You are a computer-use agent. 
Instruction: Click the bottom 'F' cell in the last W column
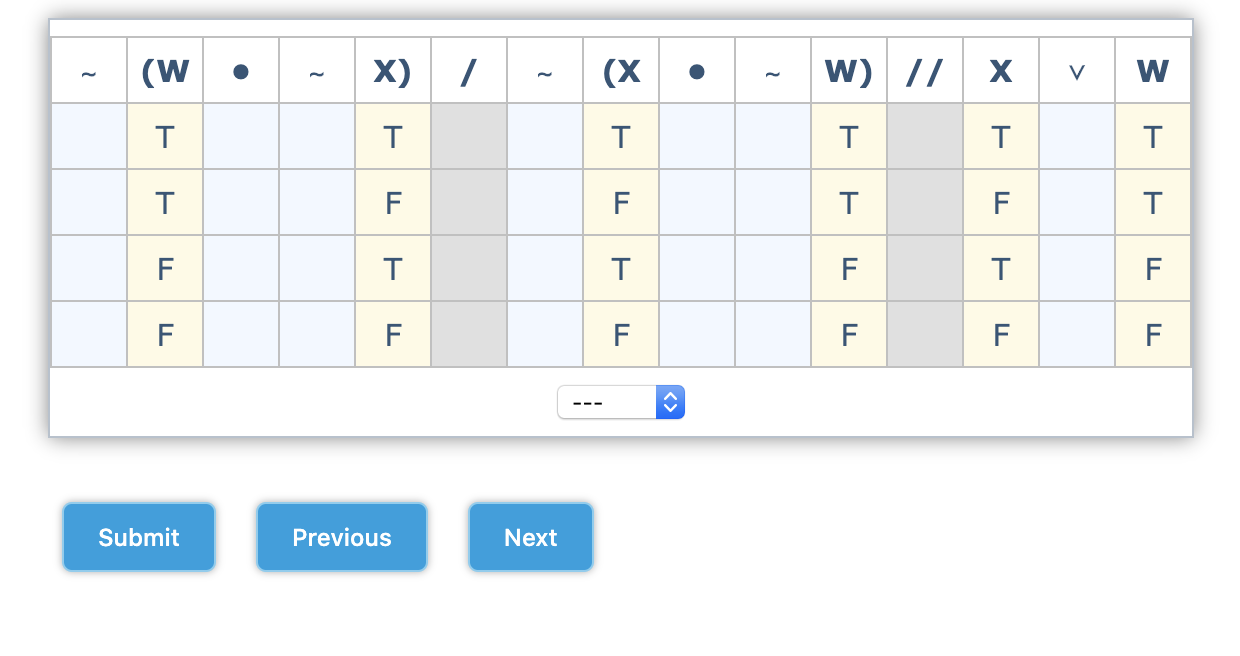point(1153,334)
